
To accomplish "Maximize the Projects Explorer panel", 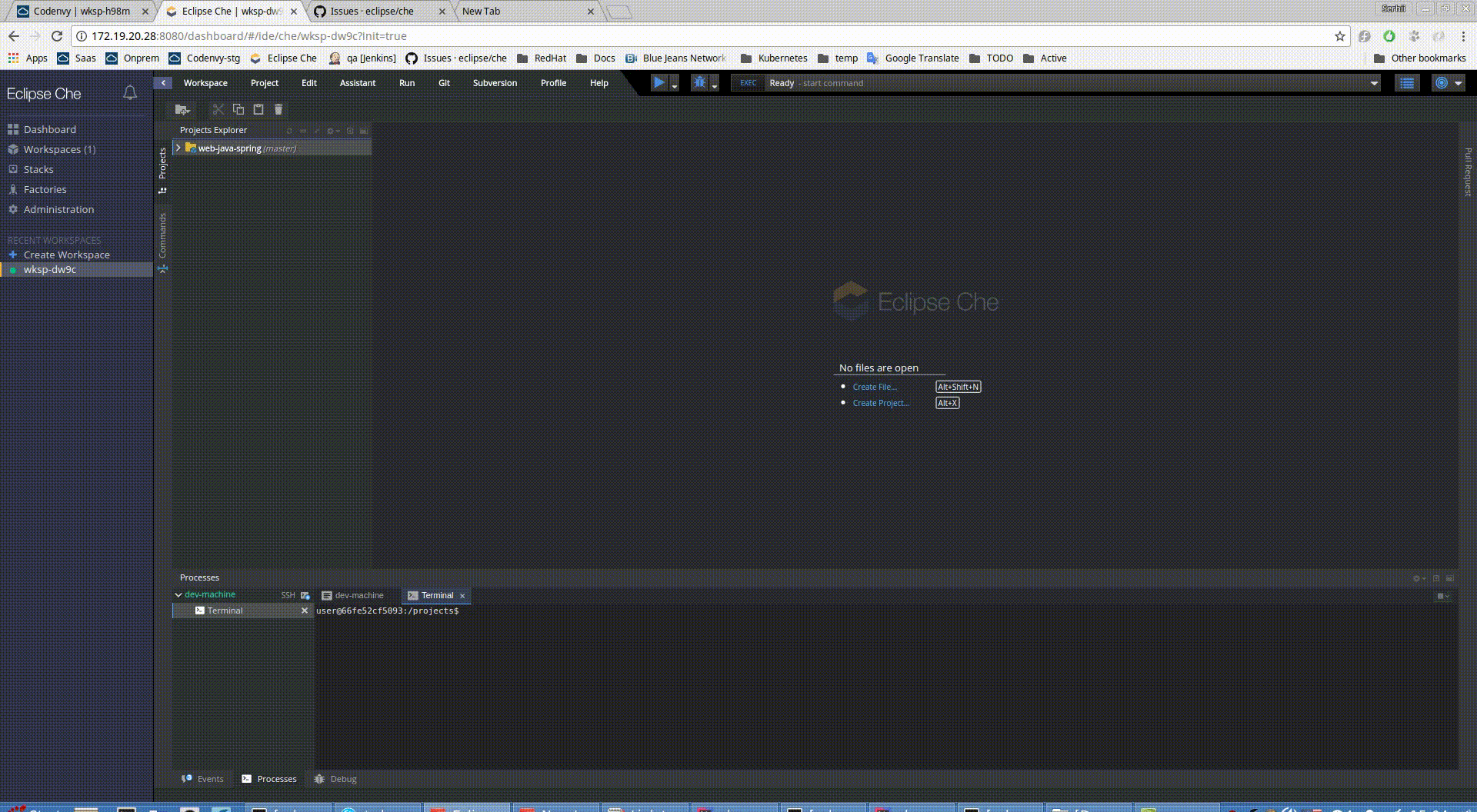I will [350, 131].
